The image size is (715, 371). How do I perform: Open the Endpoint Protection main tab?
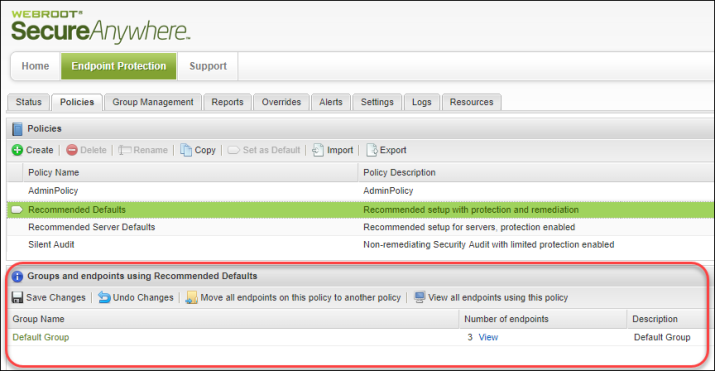coord(119,66)
